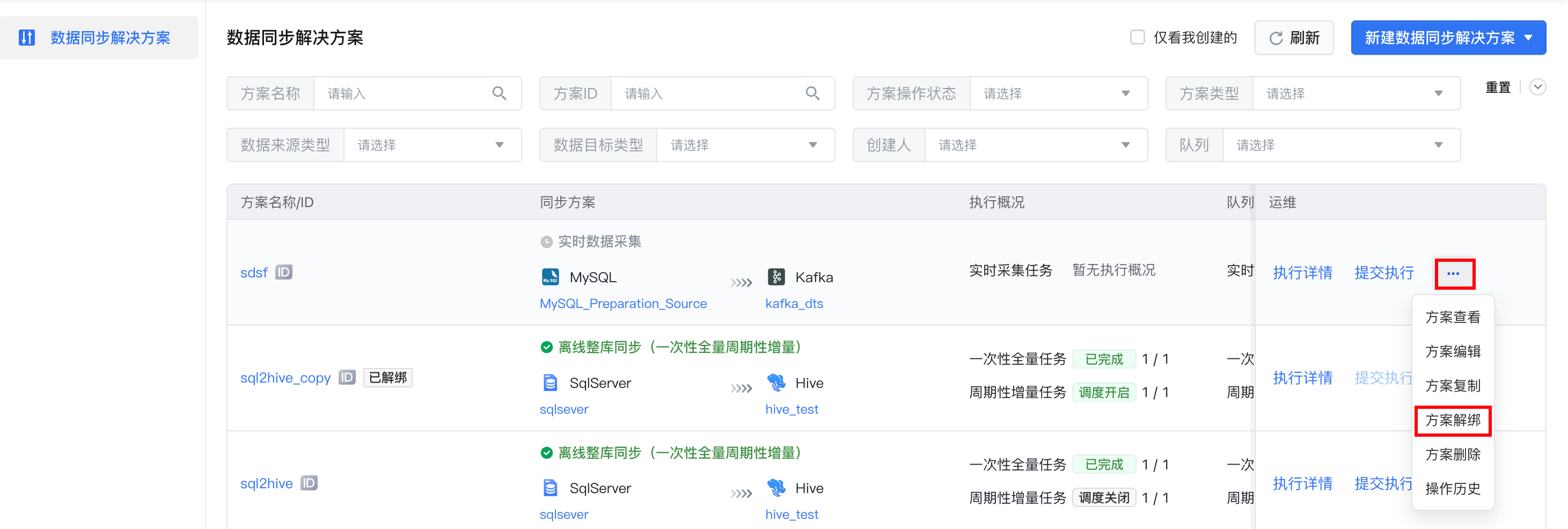
Task: Click the 执行概况 column header
Action: point(997,203)
